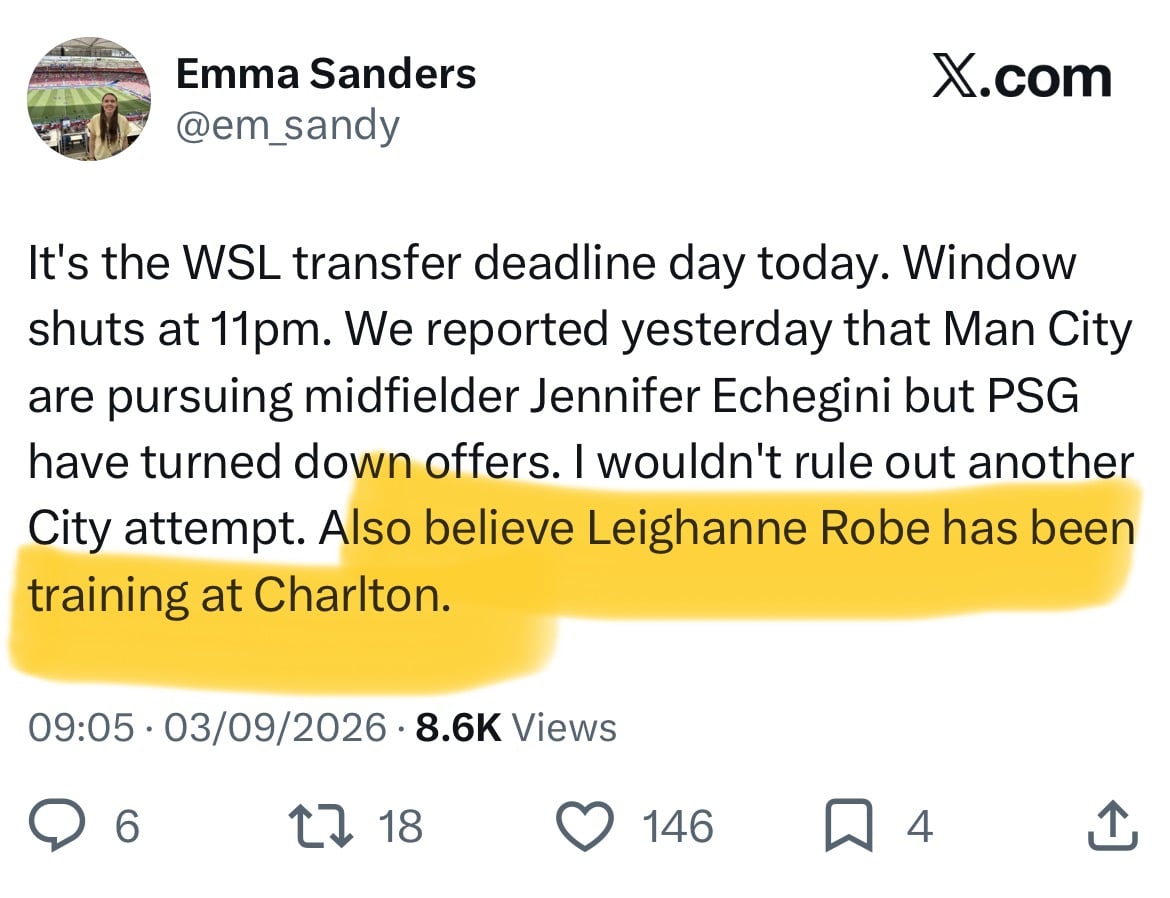Image resolution: width=1170 pixels, height=898 pixels.
Task: Click the 09:05 timestamp
Action: pyautogui.click(x=82, y=727)
